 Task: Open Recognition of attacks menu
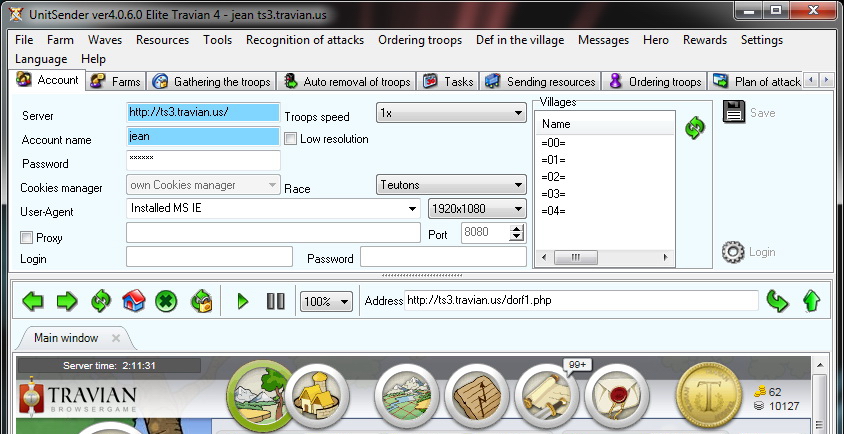tap(305, 40)
